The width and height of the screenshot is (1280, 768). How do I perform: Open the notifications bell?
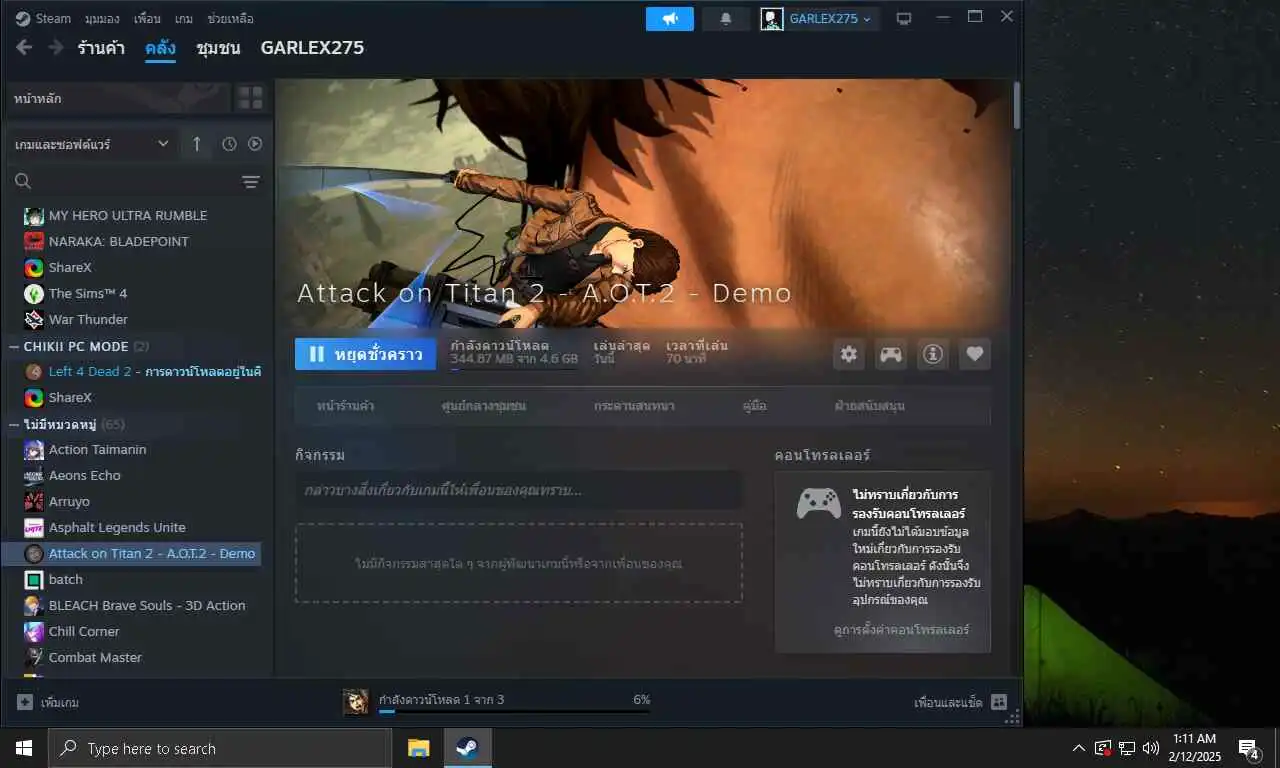[x=726, y=19]
